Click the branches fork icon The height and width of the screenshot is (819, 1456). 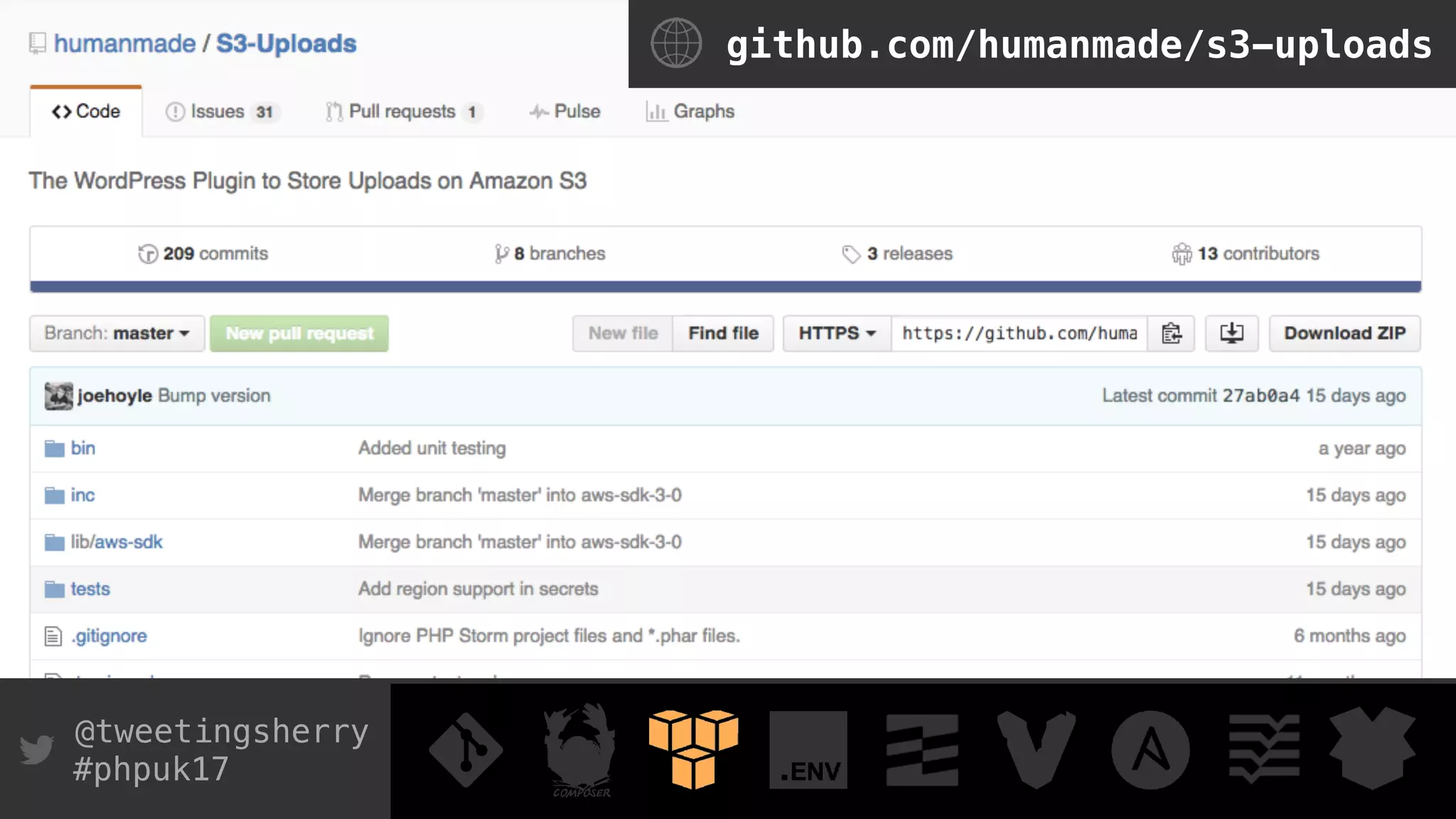coord(502,254)
